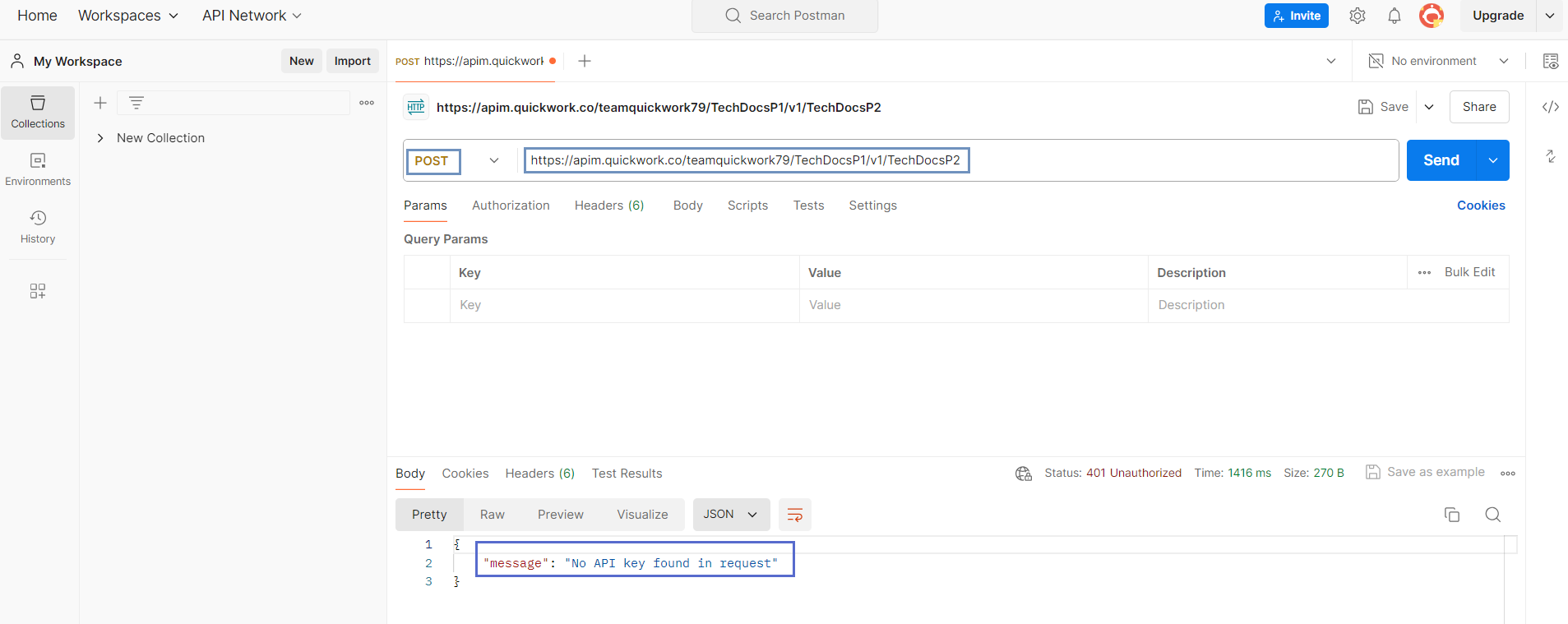The width and height of the screenshot is (1568, 624).
Task: Open the History sidebar panel
Action: point(38,227)
